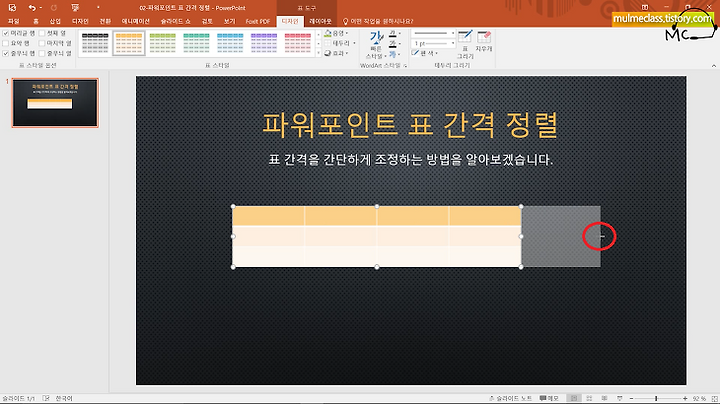Start slideshow from beginning quick access icon
Viewport: 720px width, 404px height.
point(75,7)
